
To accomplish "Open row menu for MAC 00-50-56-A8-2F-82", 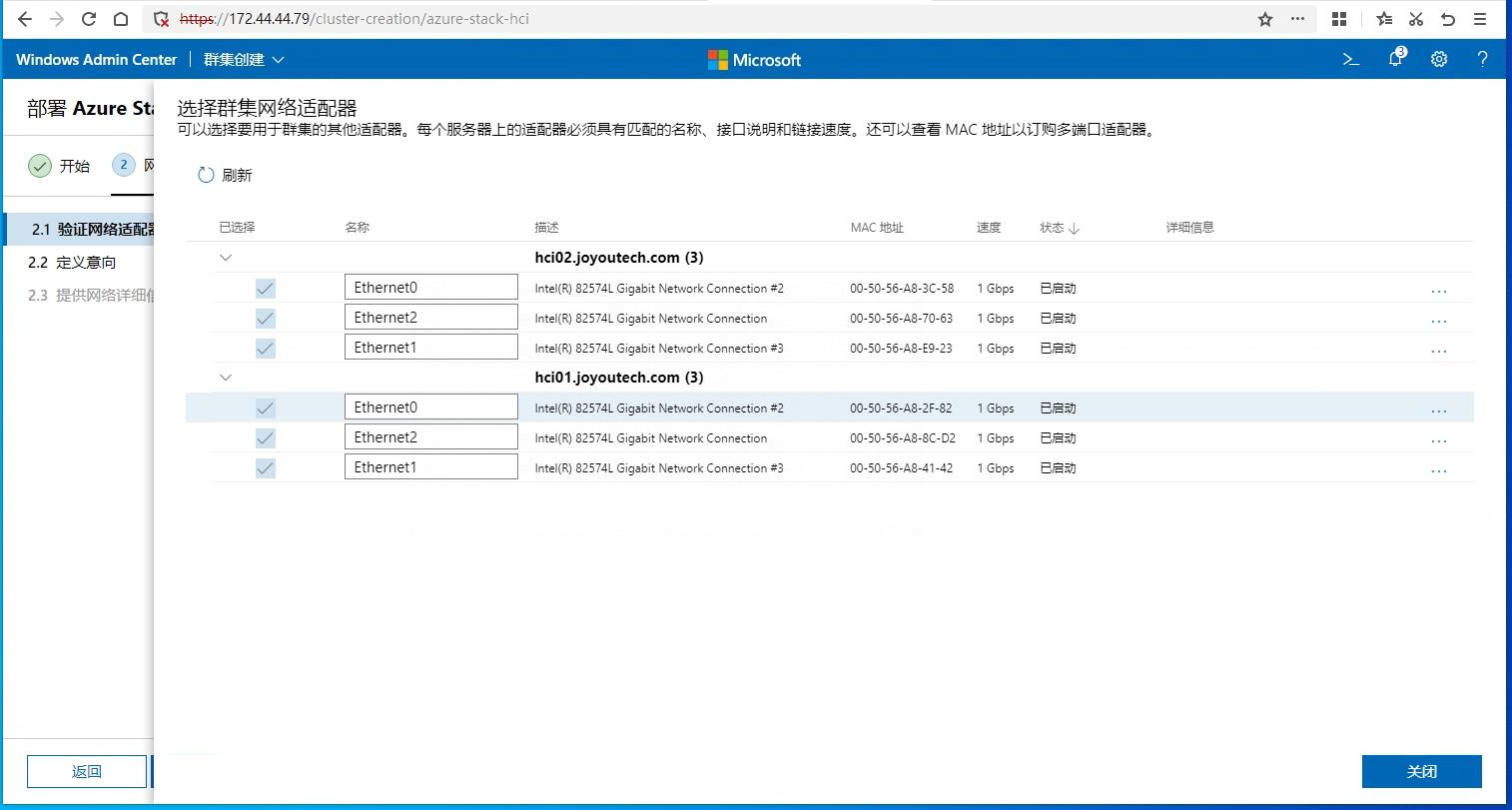I will (x=1439, y=409).
